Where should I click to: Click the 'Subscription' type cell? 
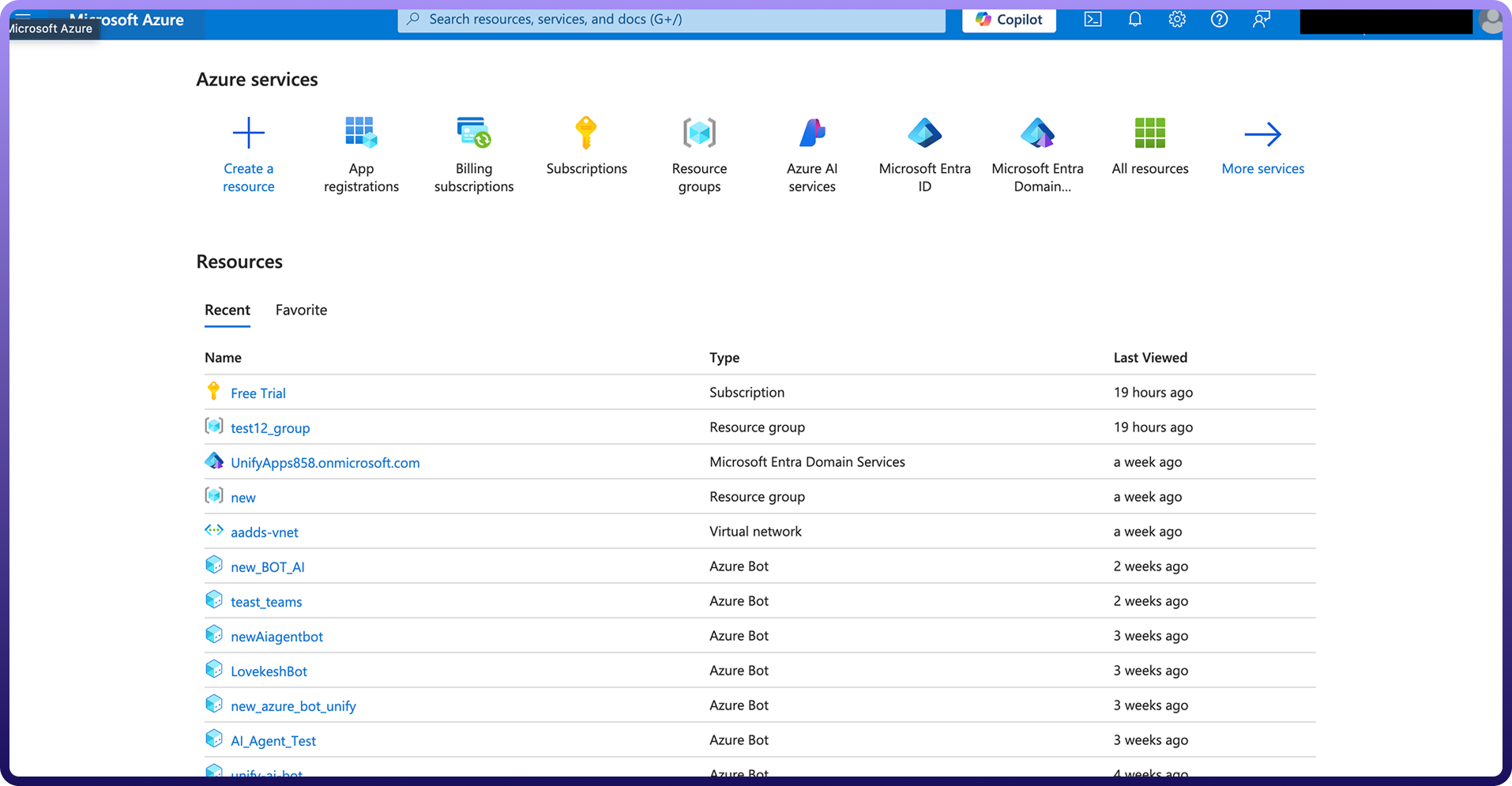[x=747, y=393]
